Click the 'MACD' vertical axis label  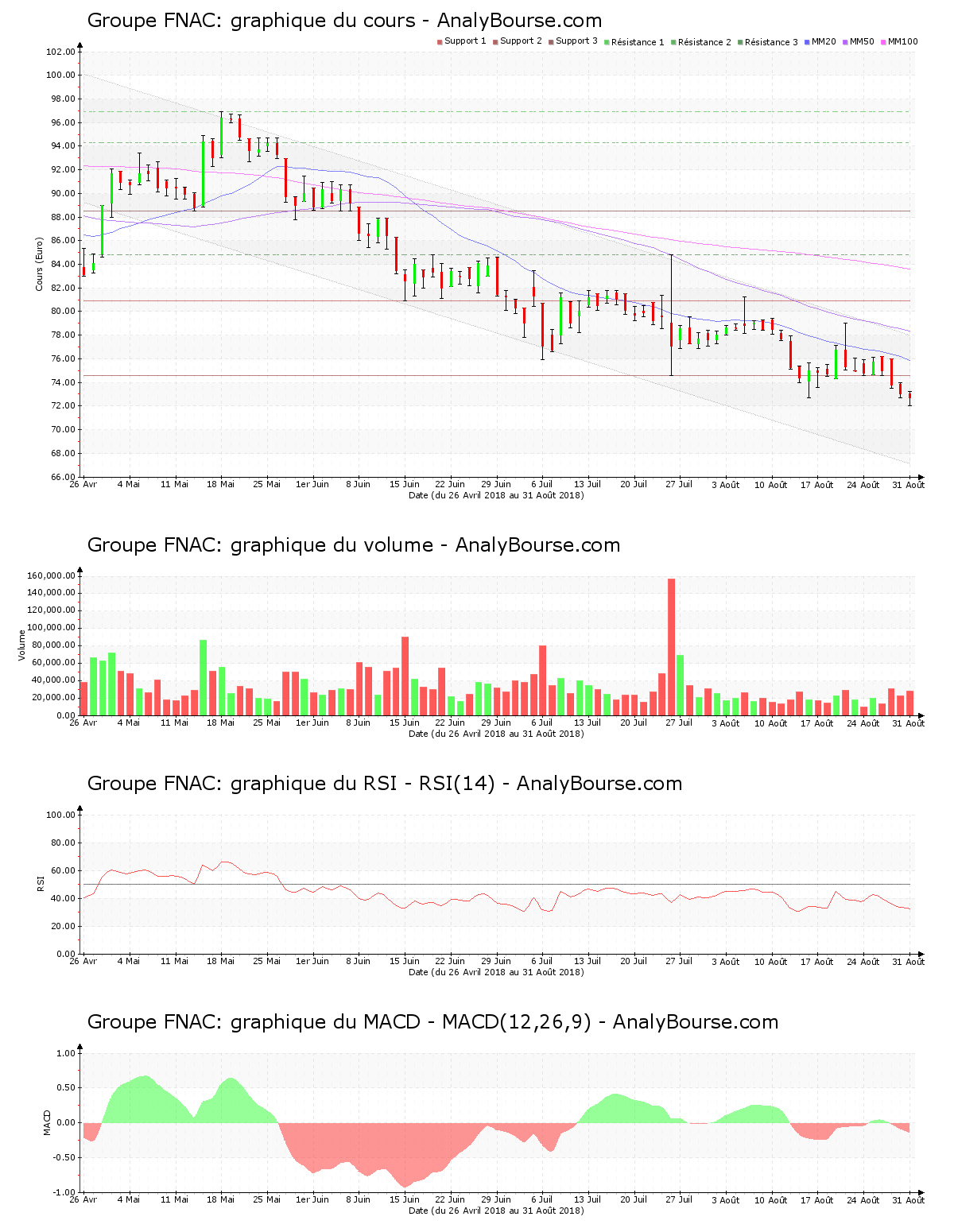click(x=47, y=1122)
